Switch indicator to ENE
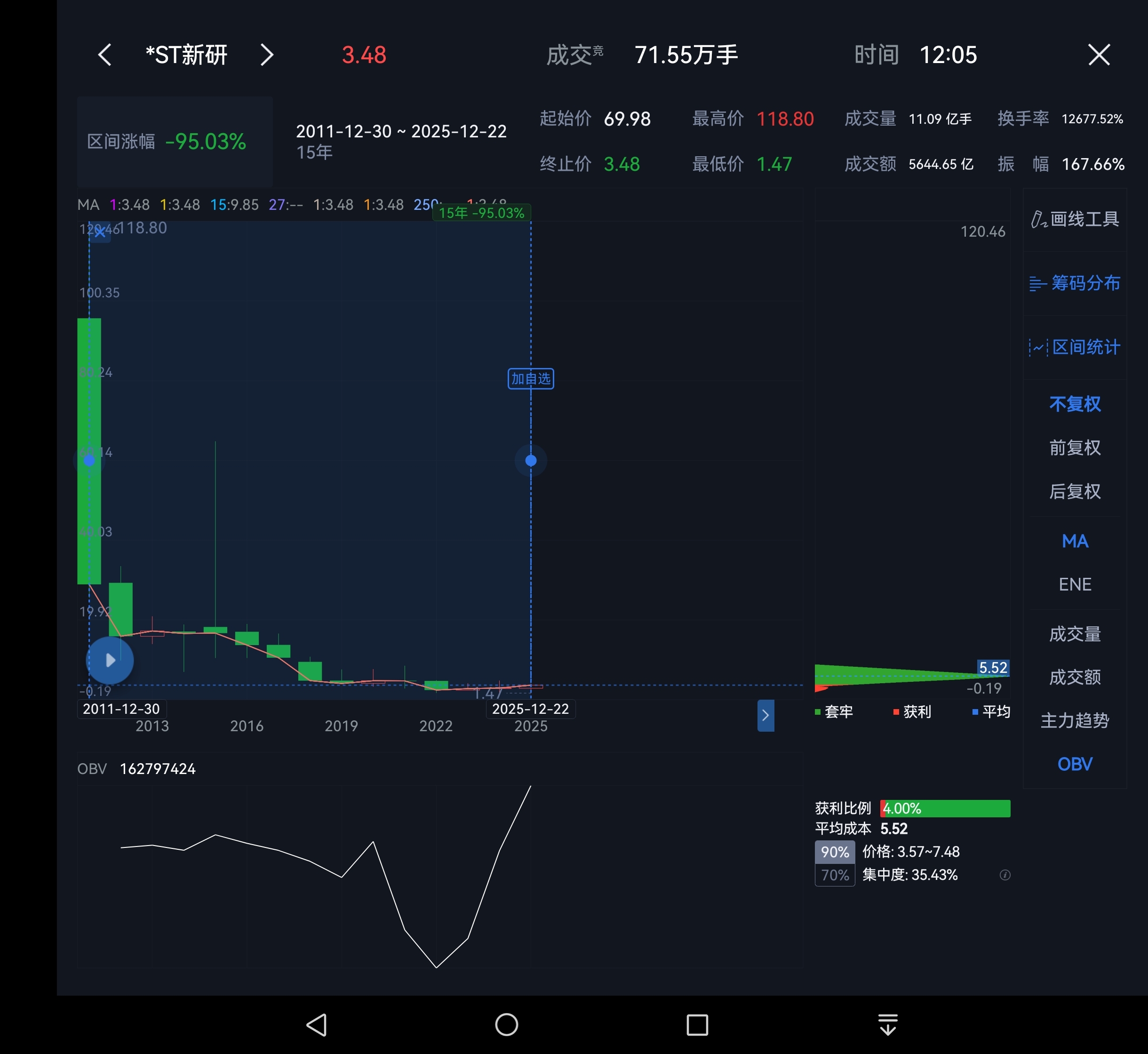Image resolution: width=1148 pixels, height=1054 pixels. 1075,584
